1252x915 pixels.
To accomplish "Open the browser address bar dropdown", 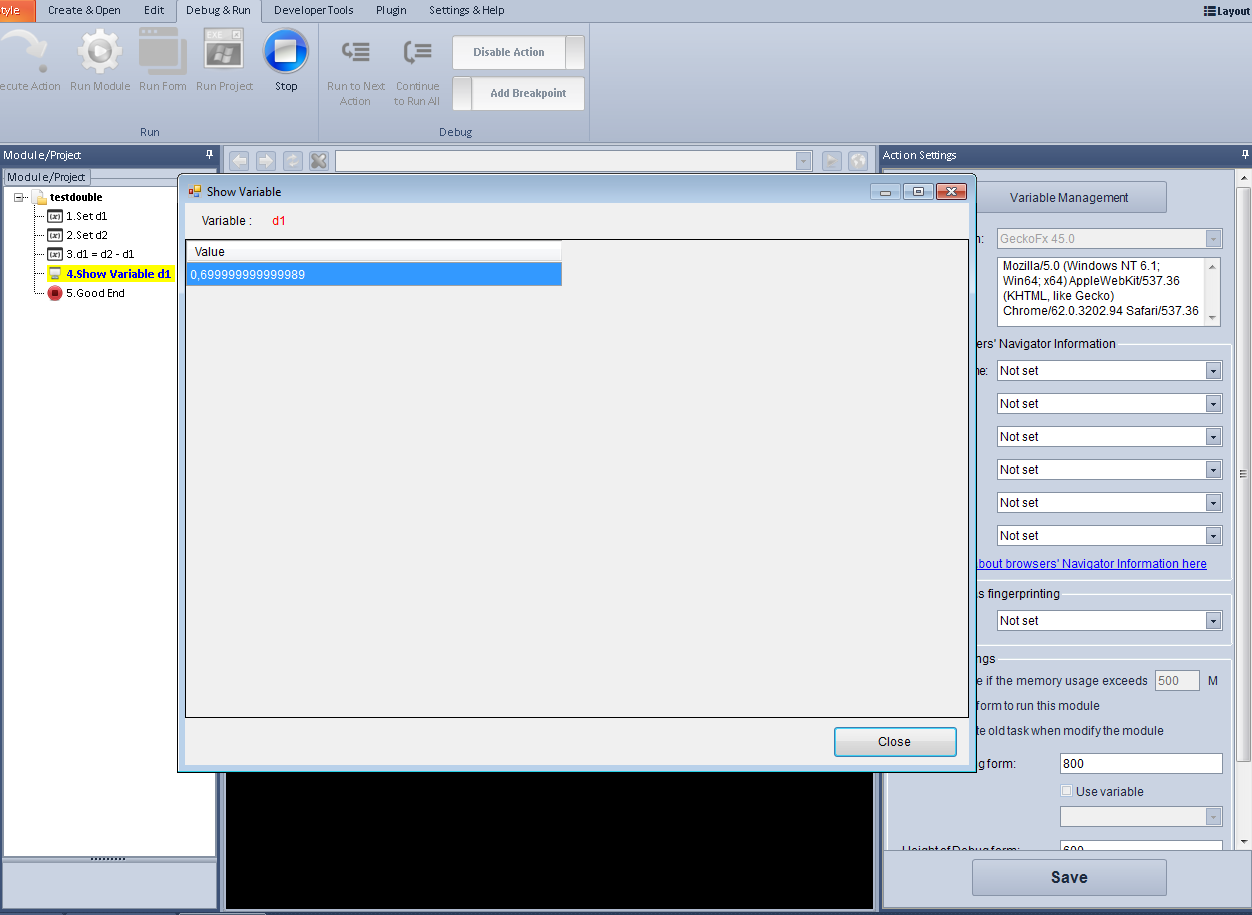I will pyautogui.click(x=803, y=161).
